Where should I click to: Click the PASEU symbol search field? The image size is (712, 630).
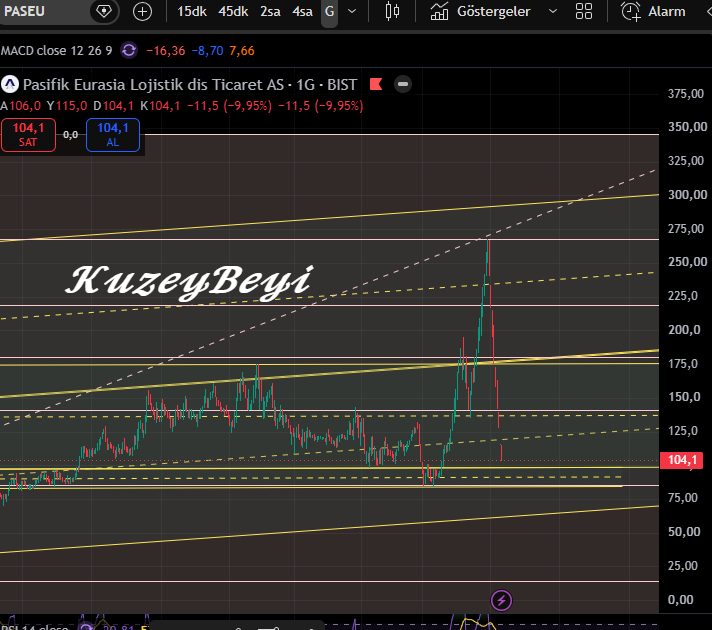(43, 11)
